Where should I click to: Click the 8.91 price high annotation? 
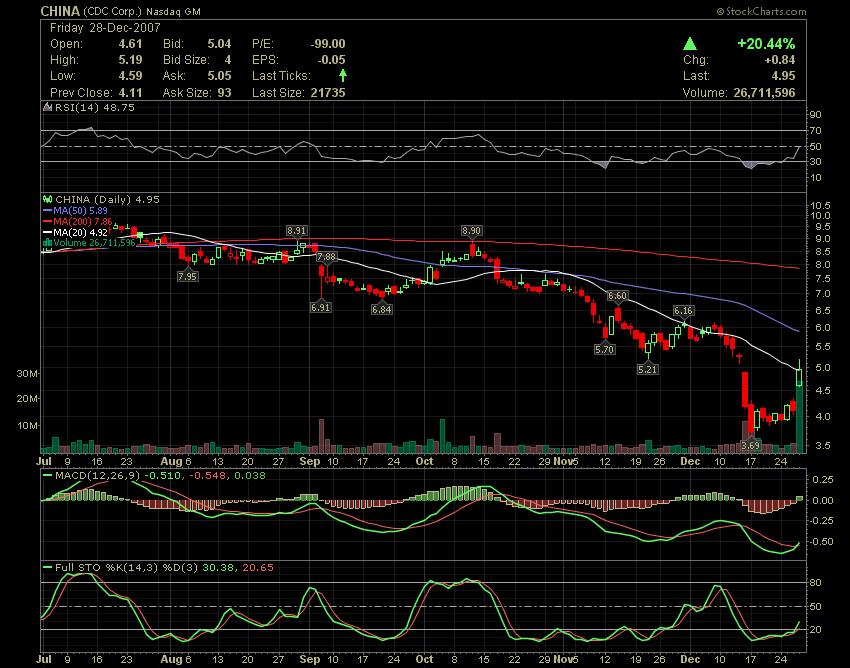coord(297,230)
